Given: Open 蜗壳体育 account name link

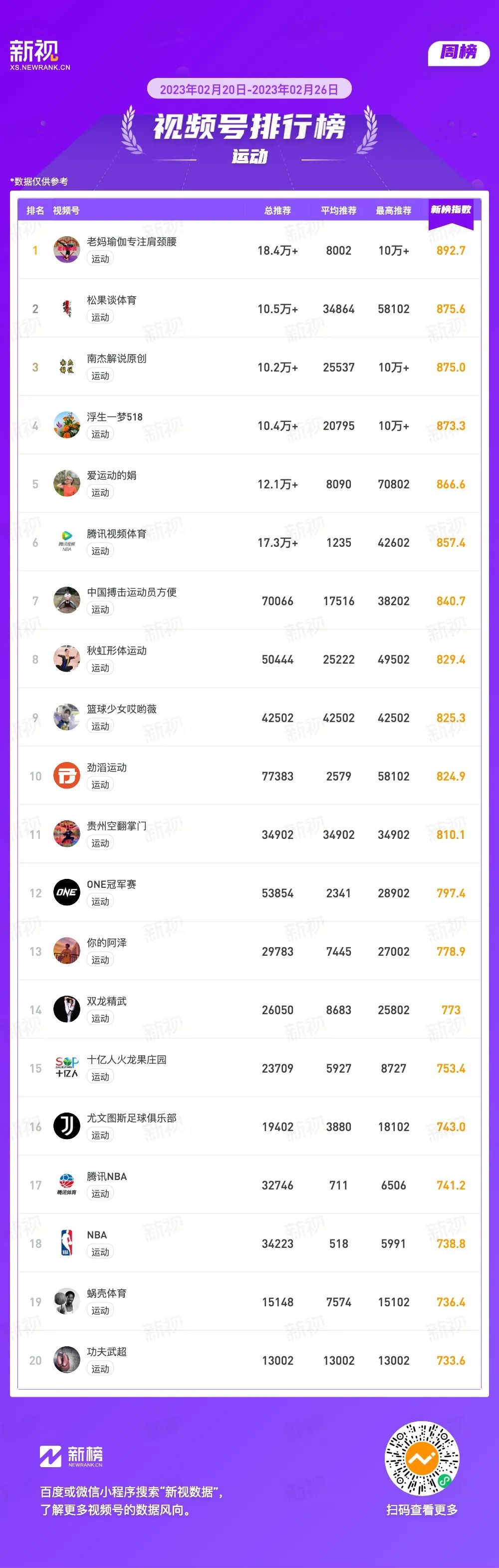Looking at the screenshot, I should (107, 1293).
